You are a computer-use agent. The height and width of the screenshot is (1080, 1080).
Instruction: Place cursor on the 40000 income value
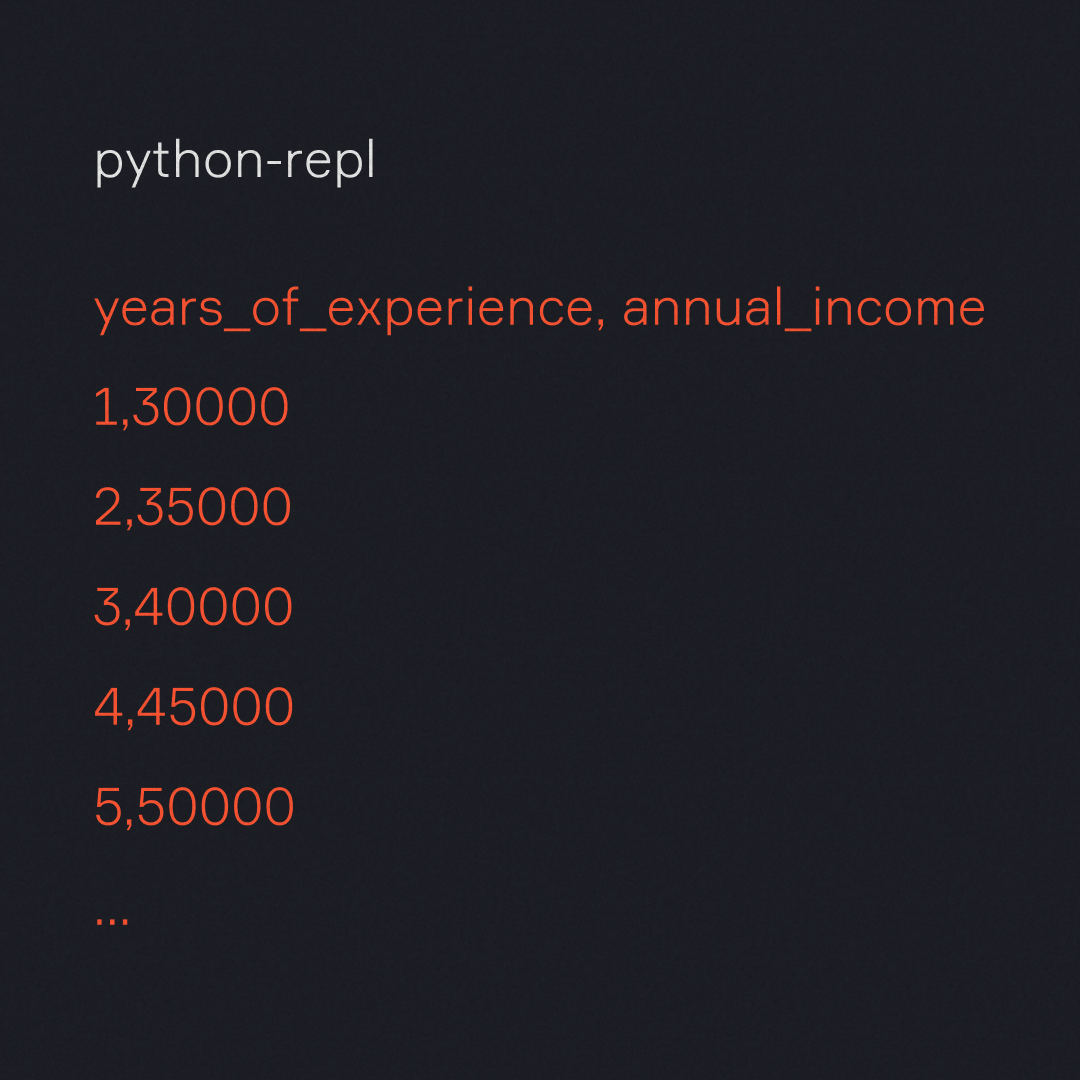coord(214,606)
